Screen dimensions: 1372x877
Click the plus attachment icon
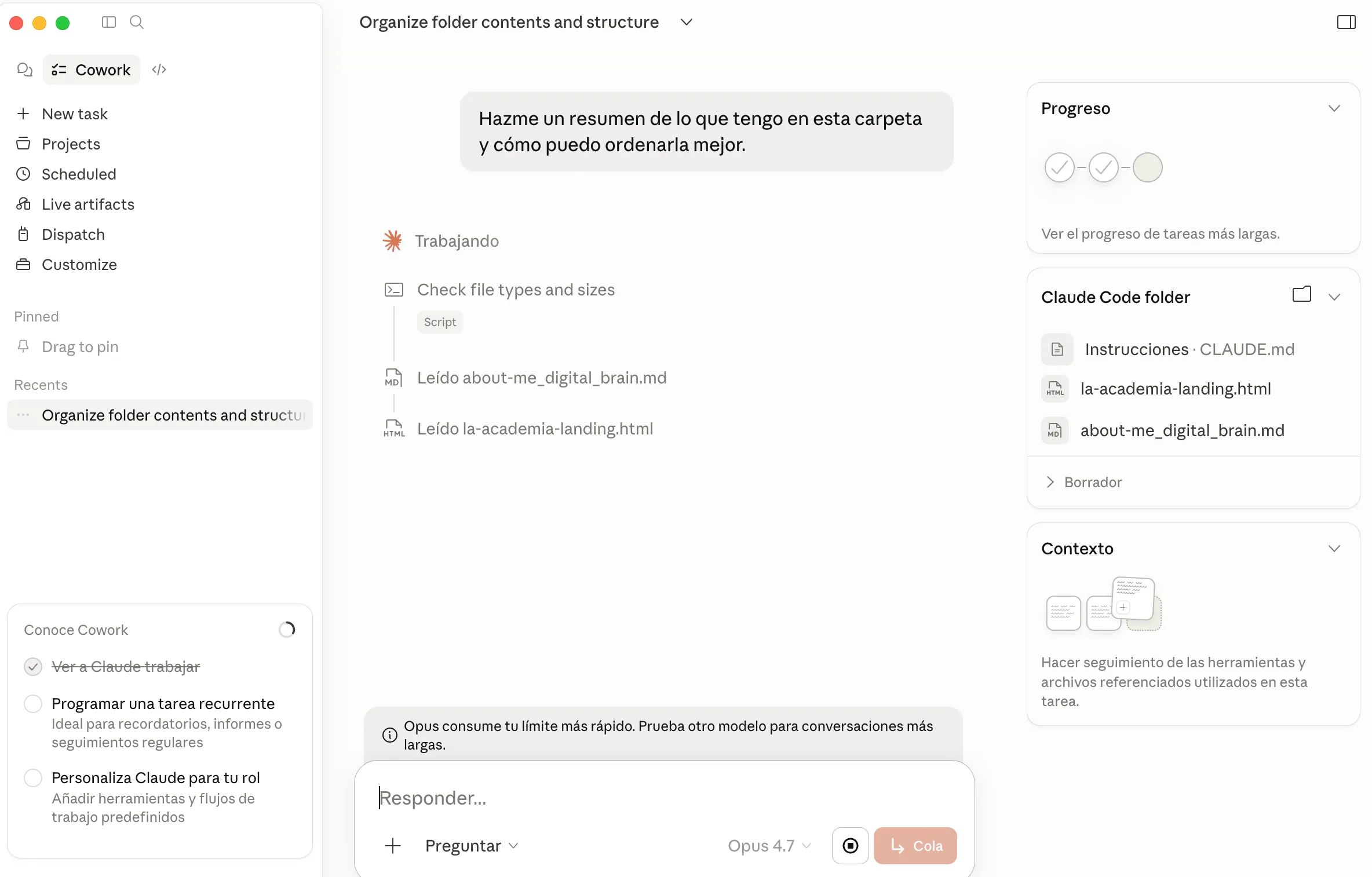click(x=393, y=846)
